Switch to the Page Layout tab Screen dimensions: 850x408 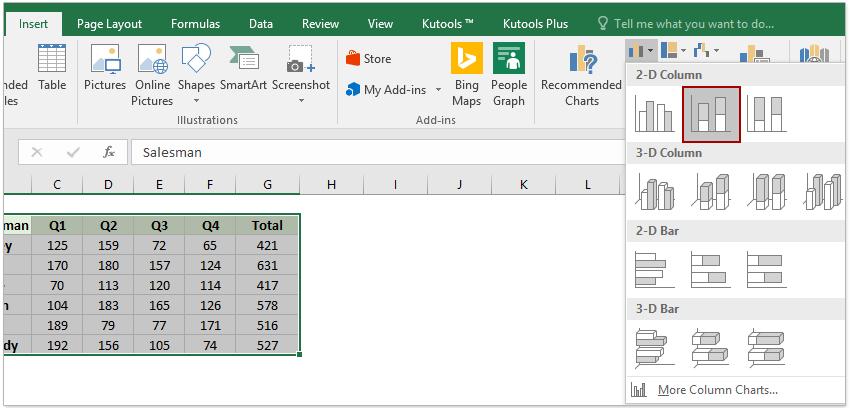point(109,23)
